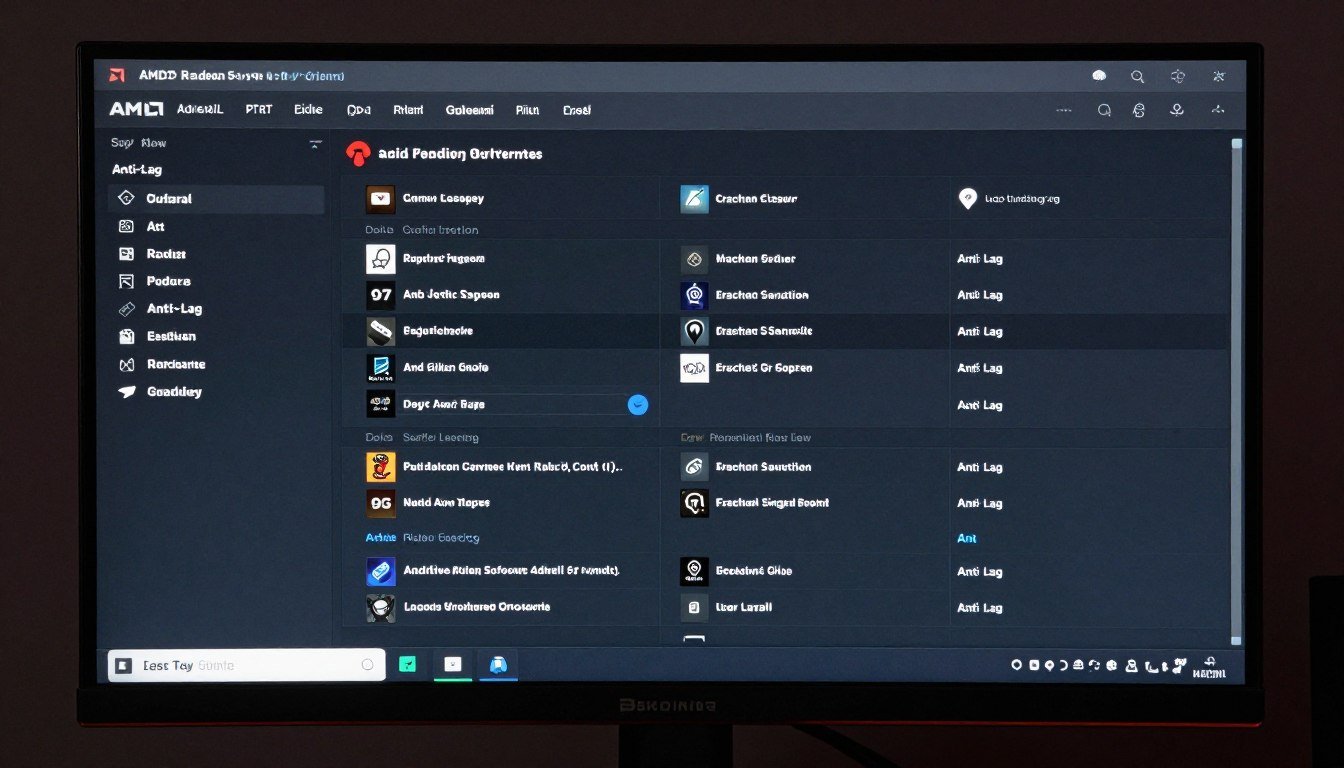Click the Crachan Clasar blue icon
The image size is (1344, 768).
[x=694, y=198]
